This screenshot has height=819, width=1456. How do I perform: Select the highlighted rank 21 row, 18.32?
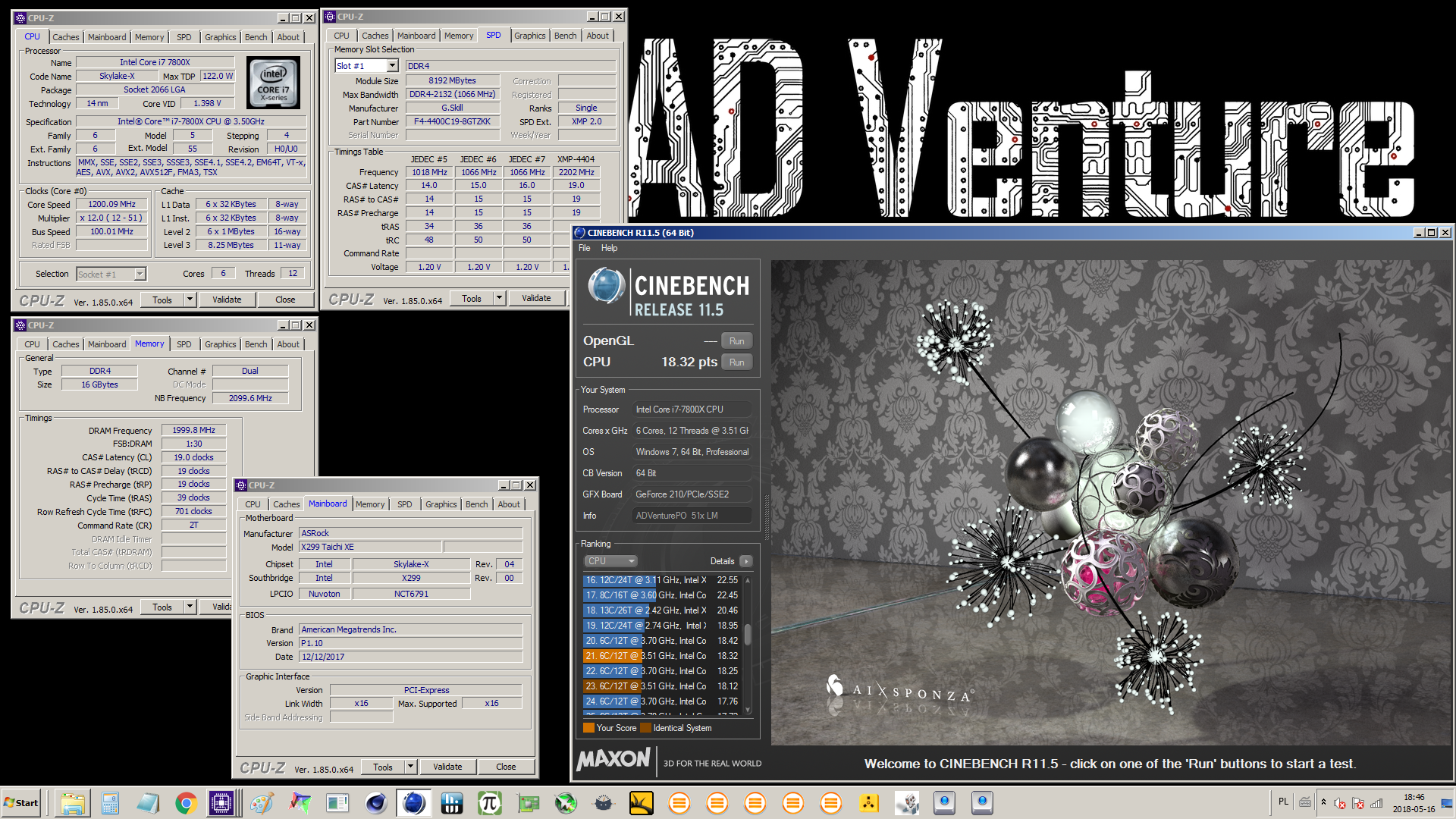click(662, 656)
